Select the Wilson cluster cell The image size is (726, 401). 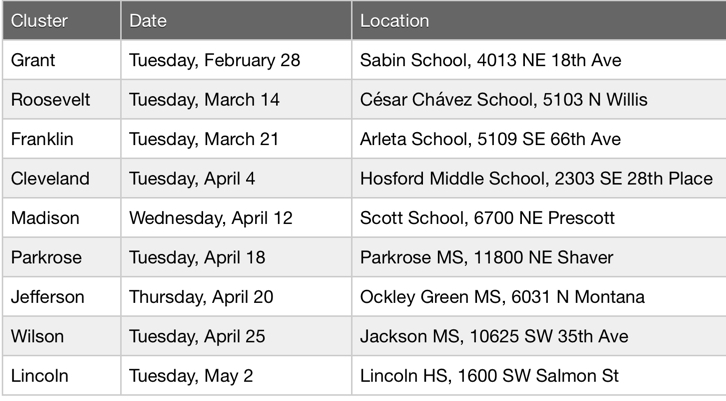tap(62, 336)
